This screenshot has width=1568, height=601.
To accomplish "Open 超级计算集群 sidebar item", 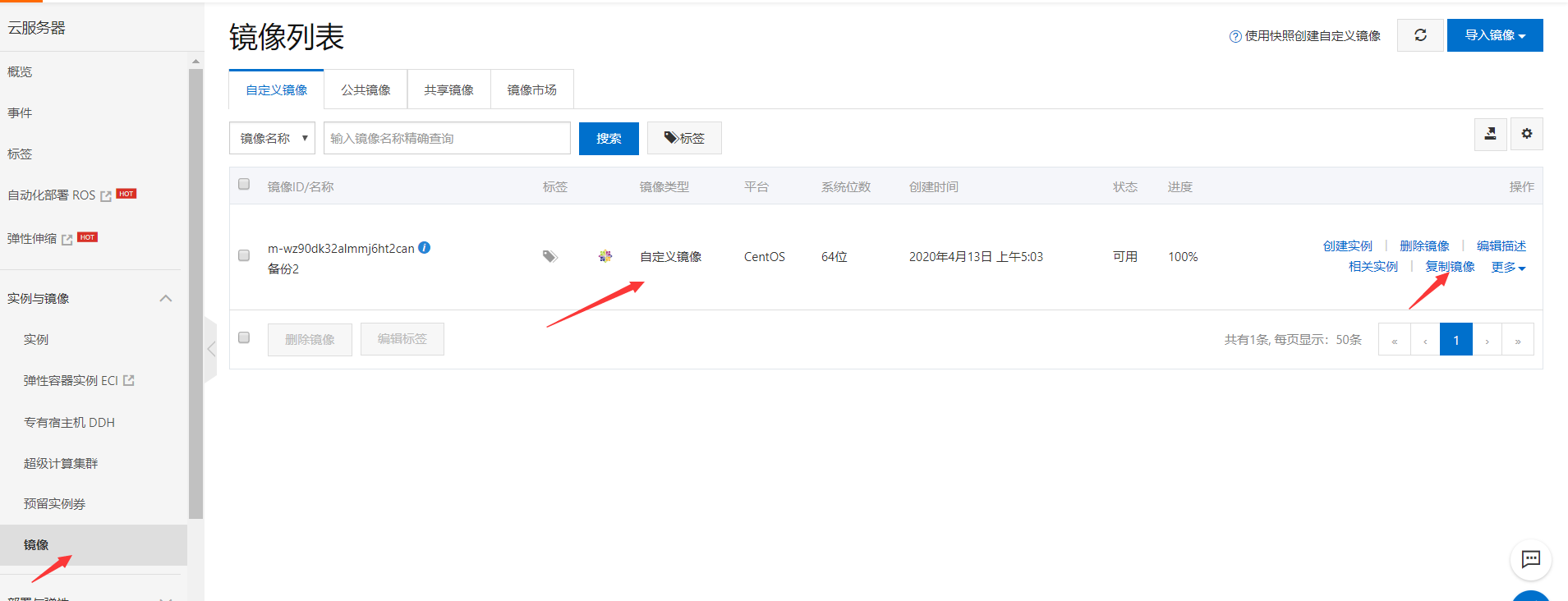I will [x=61, y=463].
